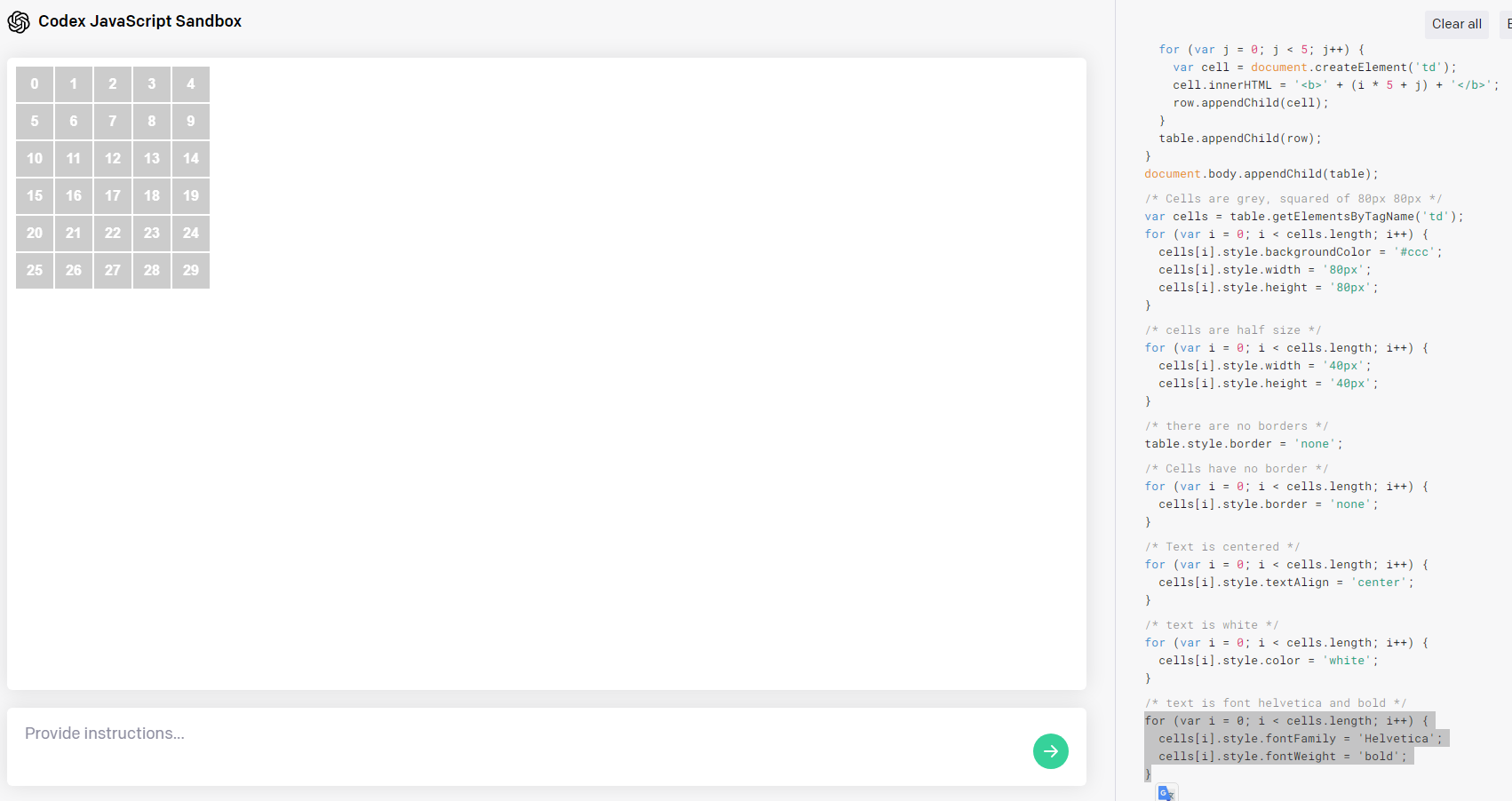Click the Codex JavaScript Sandbox title

(x=139, y=21)
